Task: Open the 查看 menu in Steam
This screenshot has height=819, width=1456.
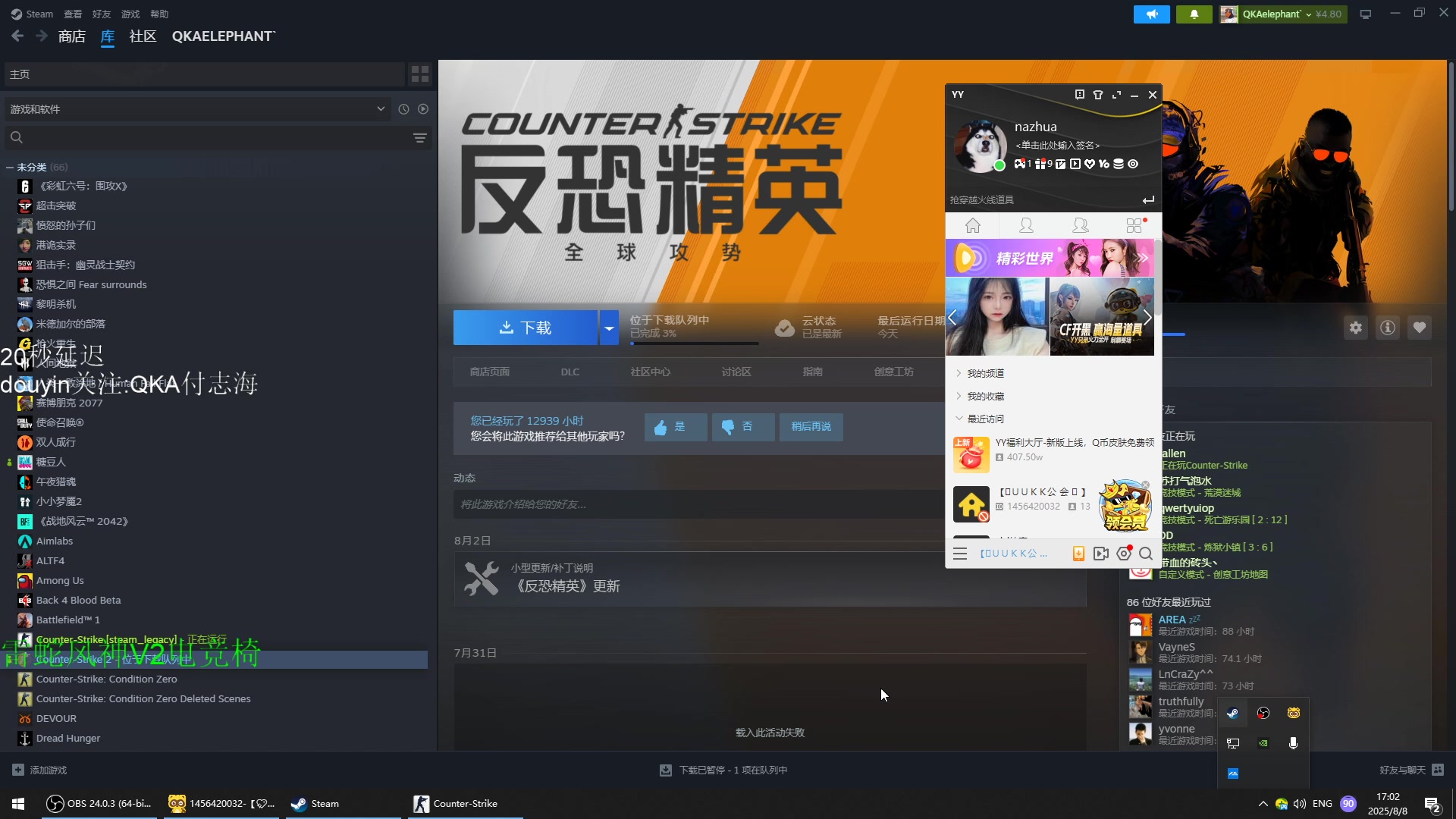Action: coord(73,14)
